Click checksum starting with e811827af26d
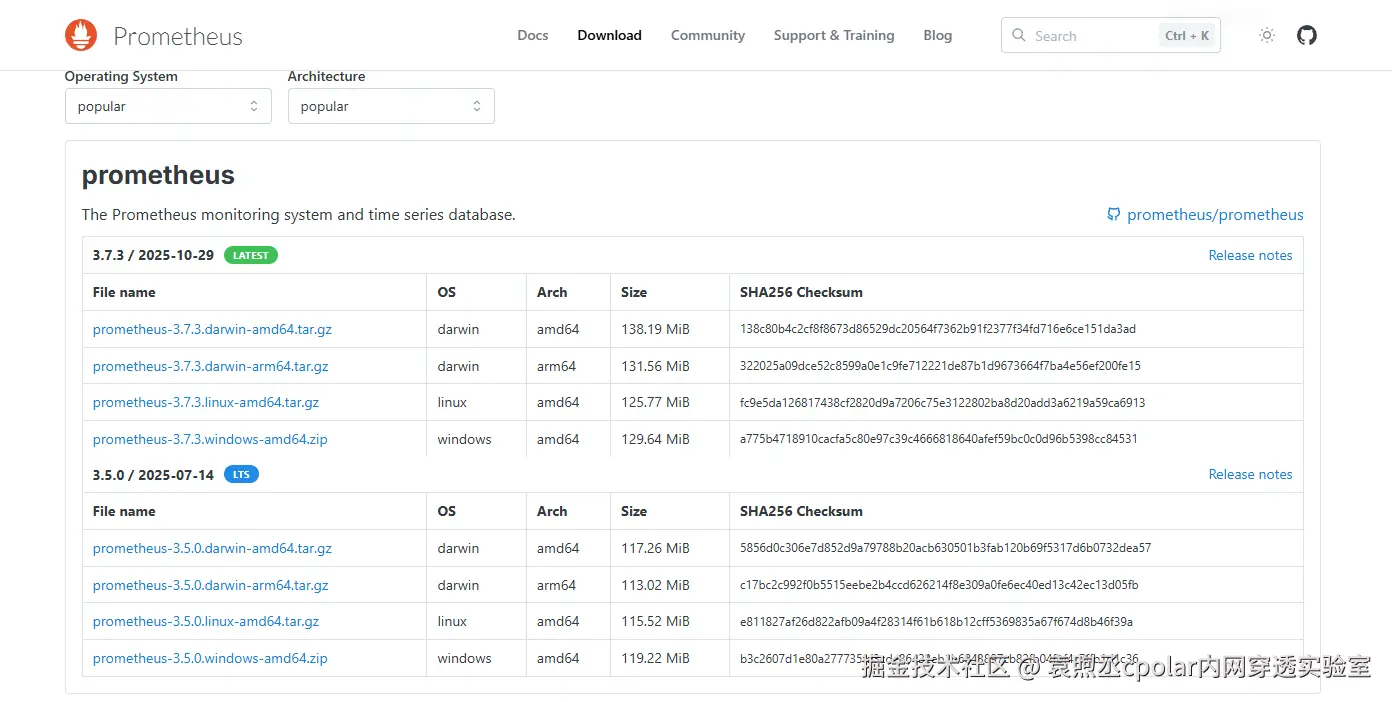The image size is (1392, 702). (936, 621)
